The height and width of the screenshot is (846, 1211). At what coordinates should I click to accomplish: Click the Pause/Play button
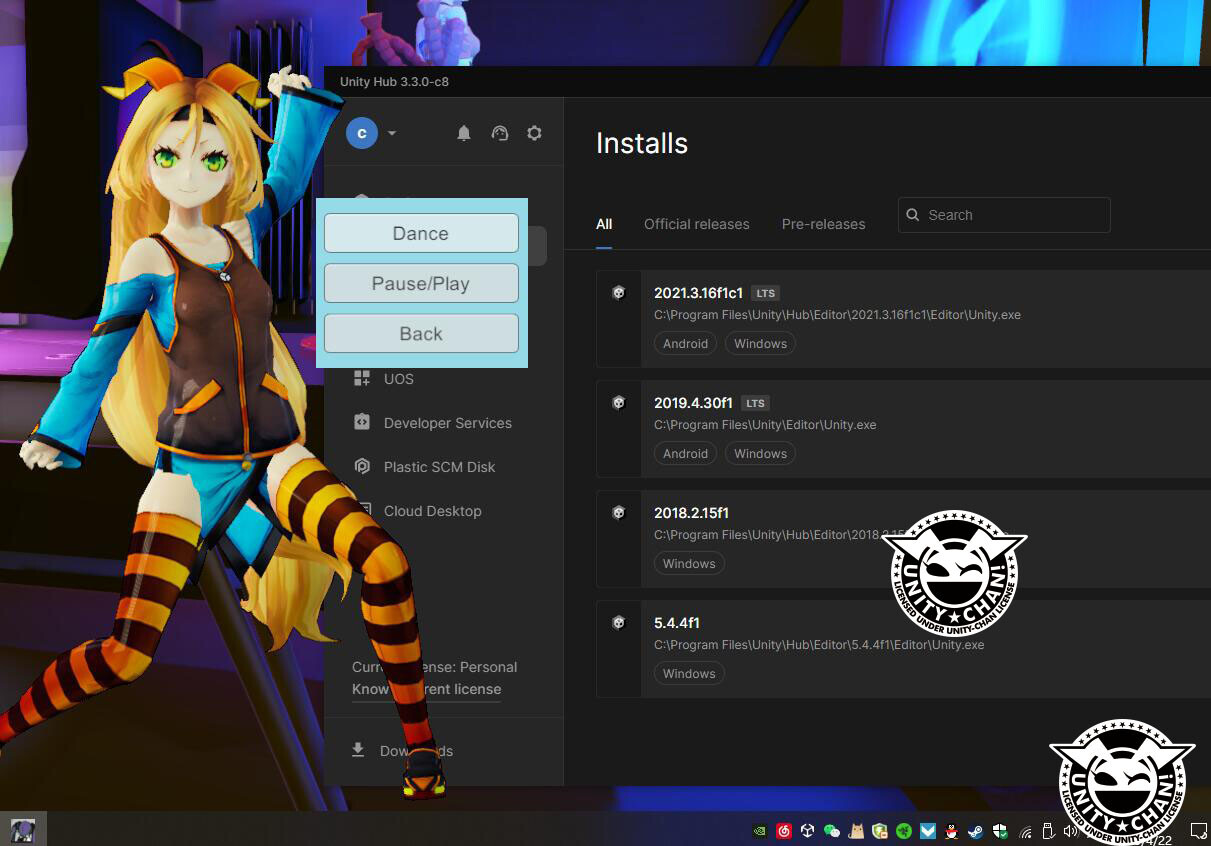(420, 283)
